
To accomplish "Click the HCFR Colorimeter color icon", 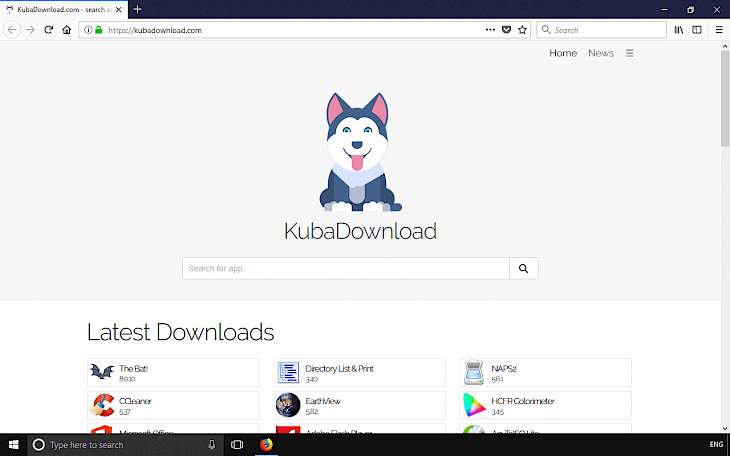I will pyautogui.click(x=474, y=405).
